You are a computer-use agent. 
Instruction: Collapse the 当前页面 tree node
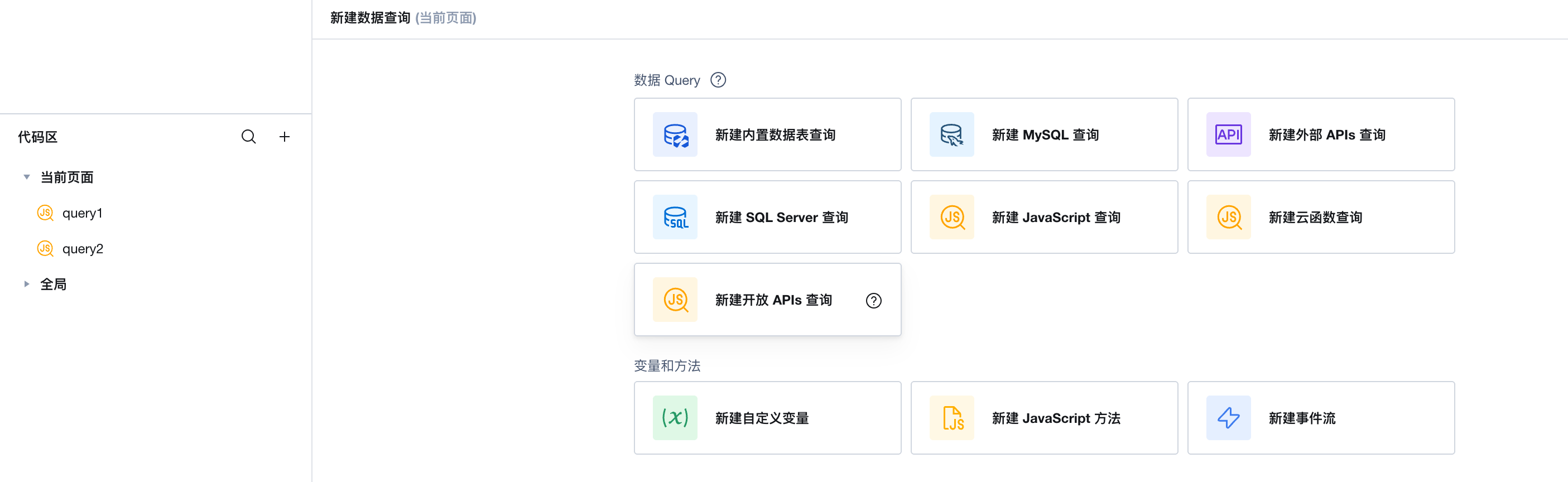click(x=27, y=177)
